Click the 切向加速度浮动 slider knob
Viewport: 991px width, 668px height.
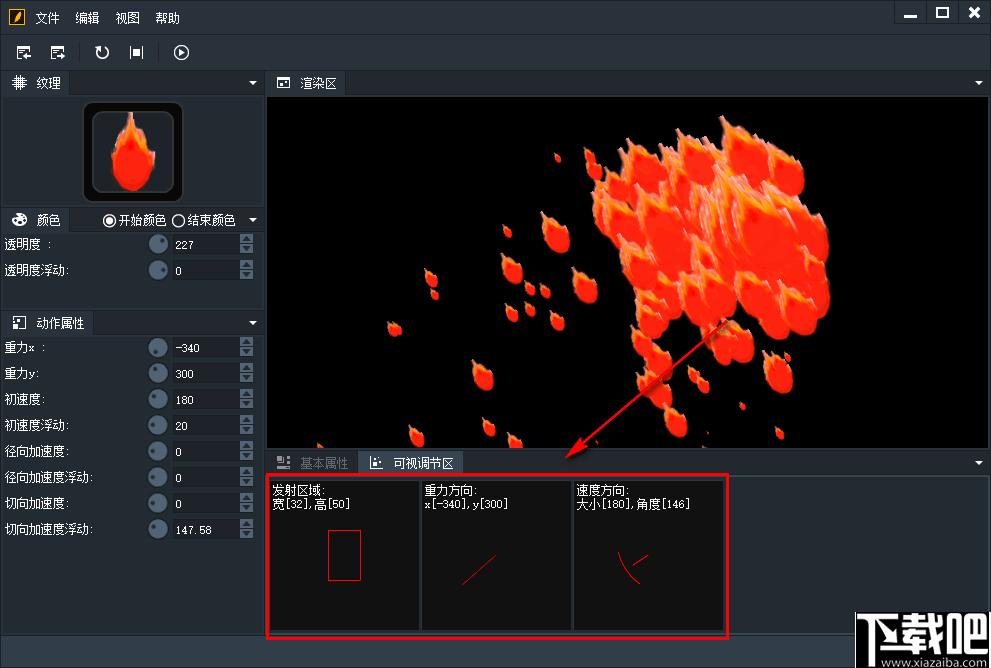[x=158, y=528]
